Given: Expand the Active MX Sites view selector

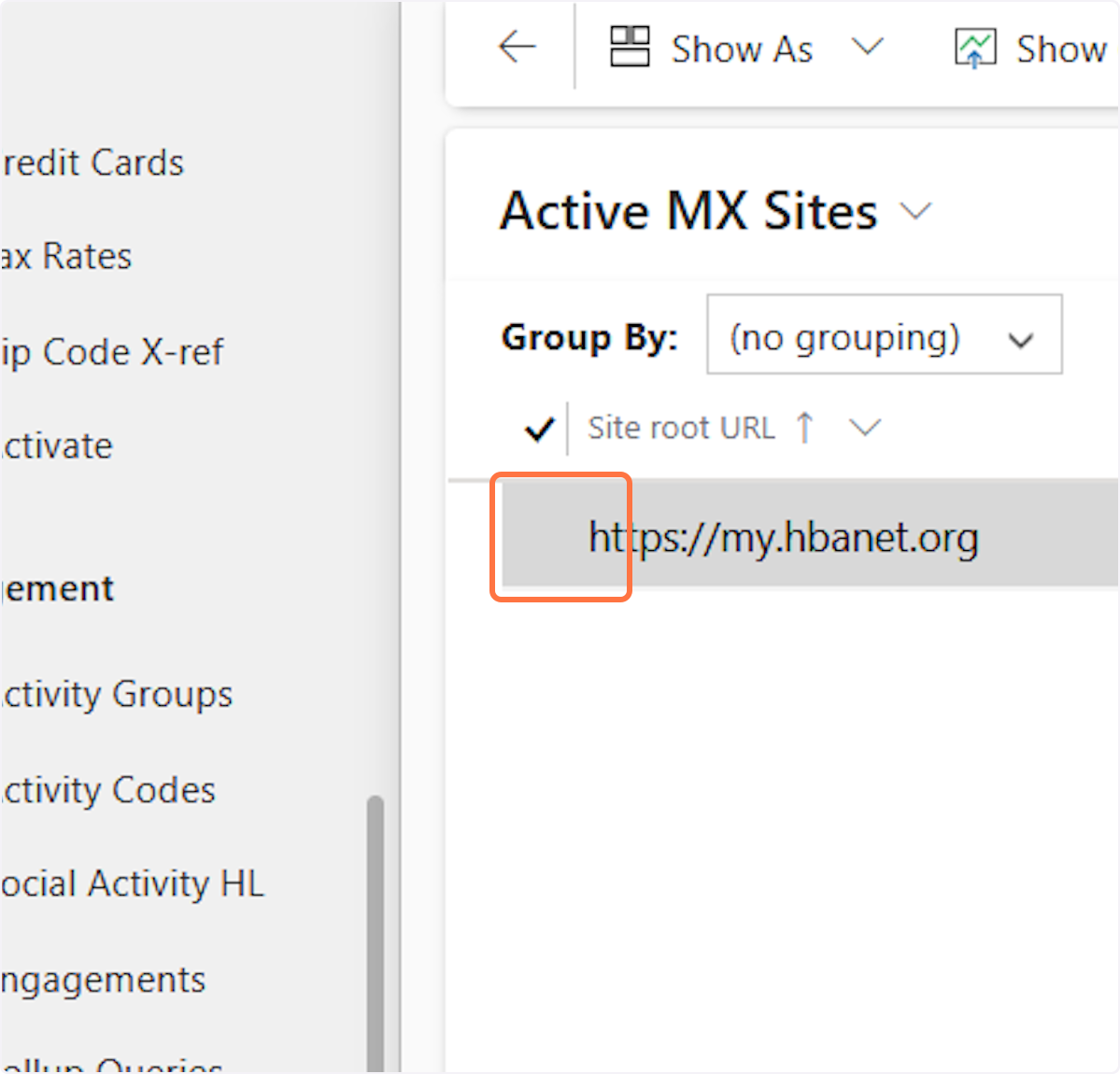Looking at the screenshot, I should tap(915, 212).
